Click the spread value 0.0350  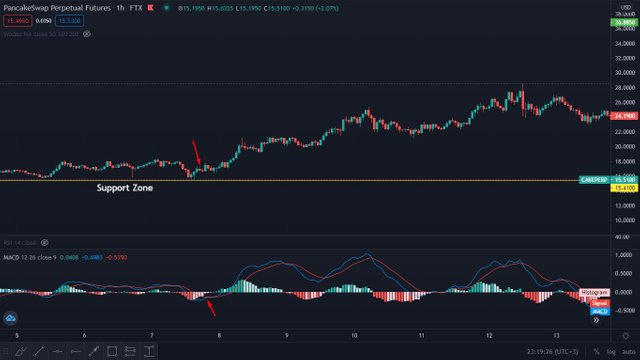[44, 21]
